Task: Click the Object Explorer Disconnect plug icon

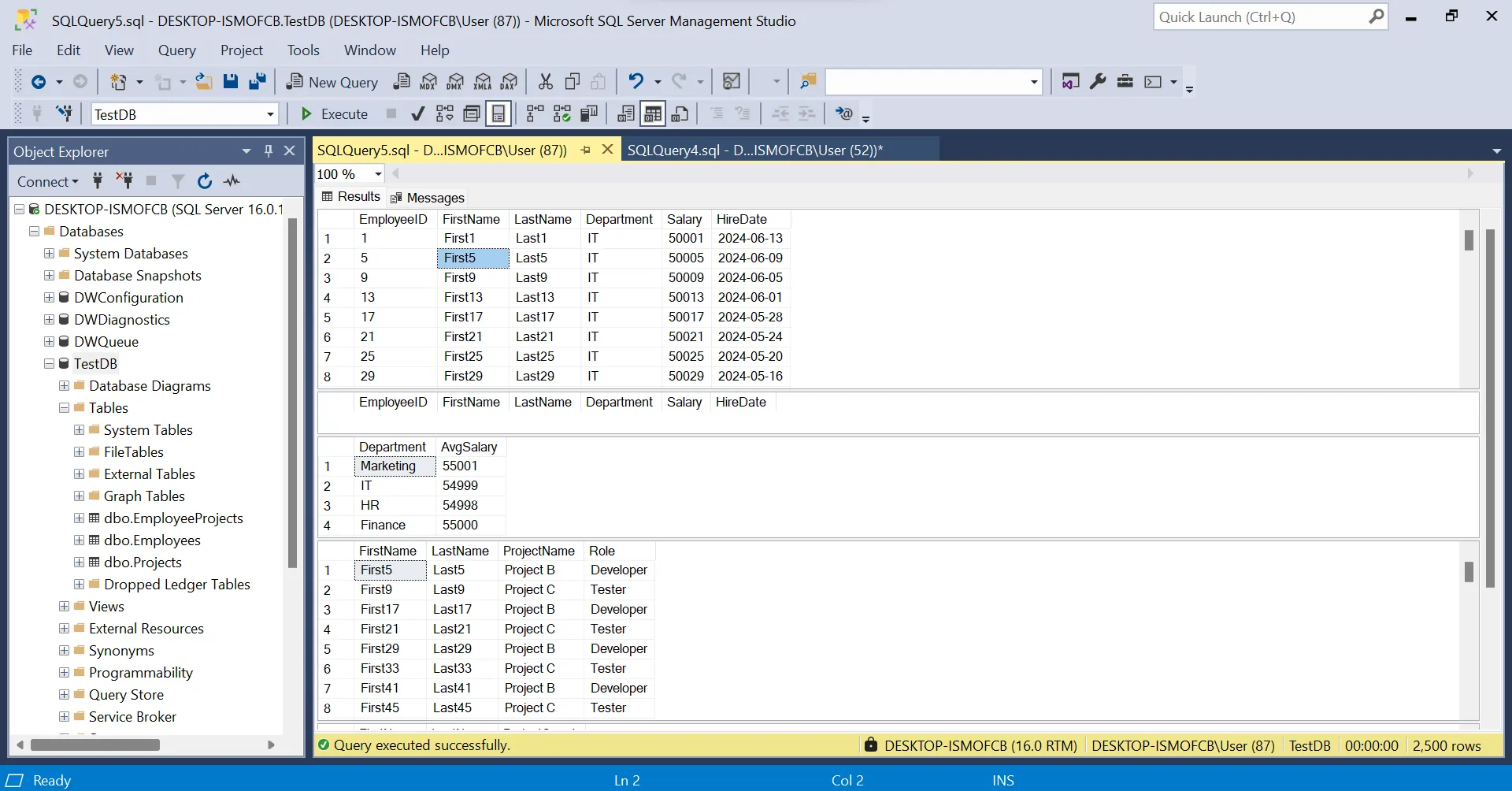Action: point(124,181)
